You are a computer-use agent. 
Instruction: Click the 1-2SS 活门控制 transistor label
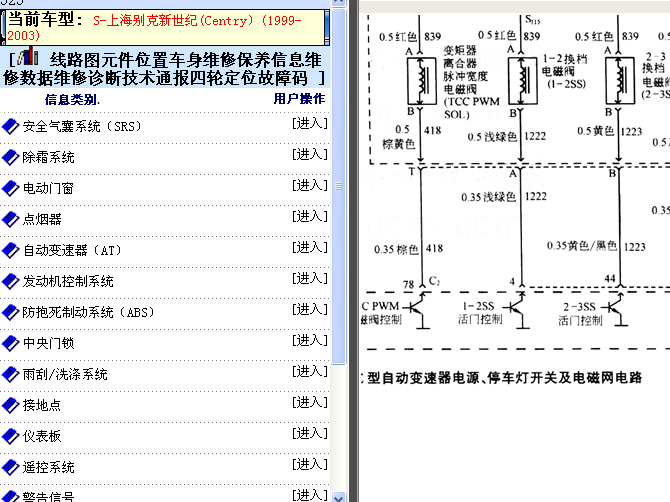(x=480, y=313)
